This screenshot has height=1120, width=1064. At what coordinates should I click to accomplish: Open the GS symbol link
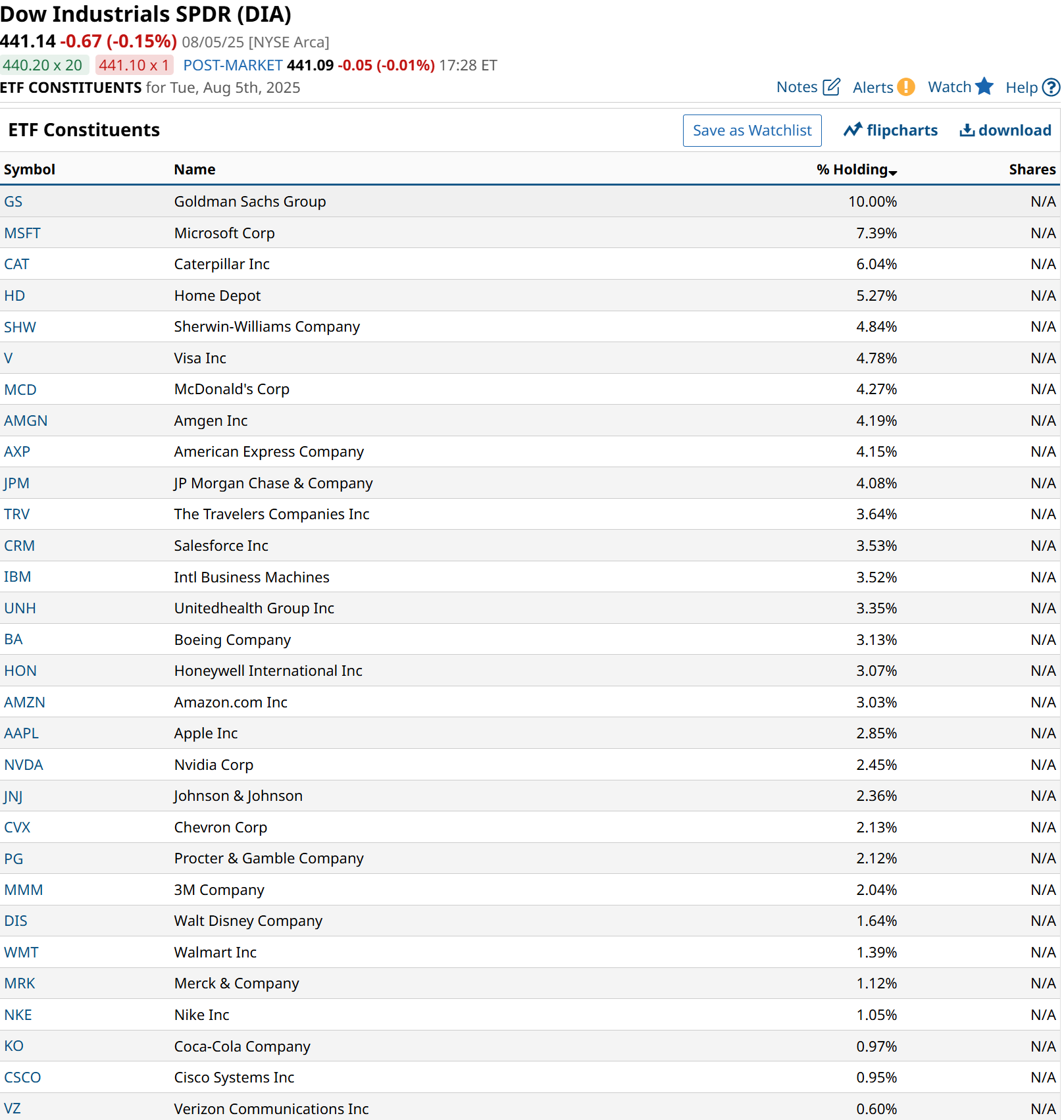(x=13, y=201)
